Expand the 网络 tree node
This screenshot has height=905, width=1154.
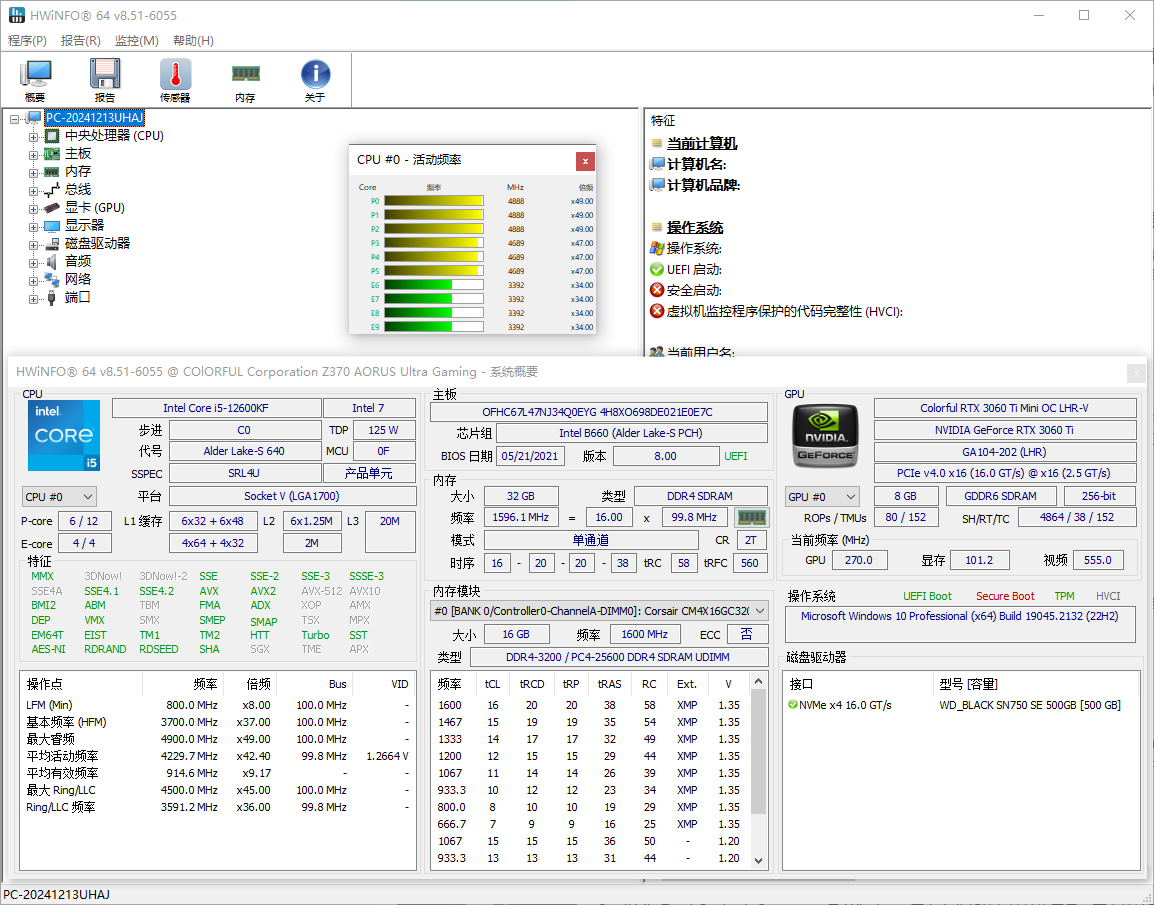(33, 281)
